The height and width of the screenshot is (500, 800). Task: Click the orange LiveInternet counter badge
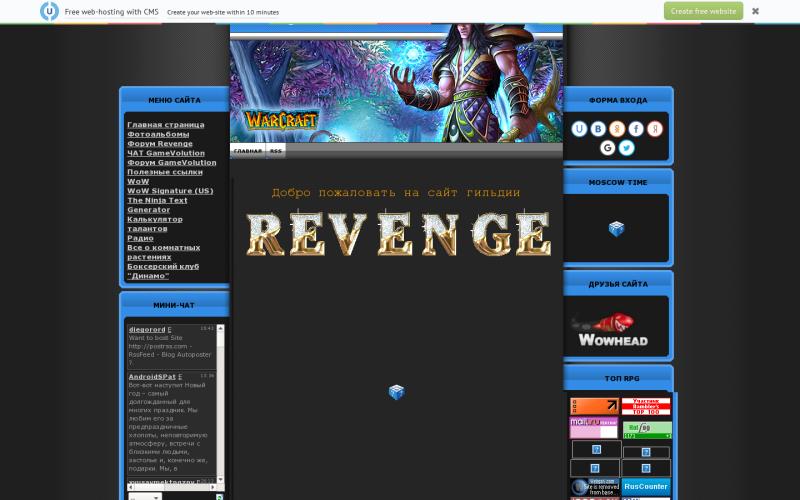(x=594, y=406)
